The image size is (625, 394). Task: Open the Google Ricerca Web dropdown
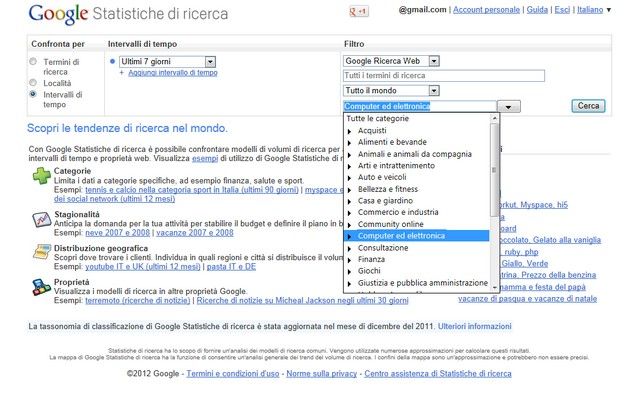pyautogui.click(x=391, y=61)
